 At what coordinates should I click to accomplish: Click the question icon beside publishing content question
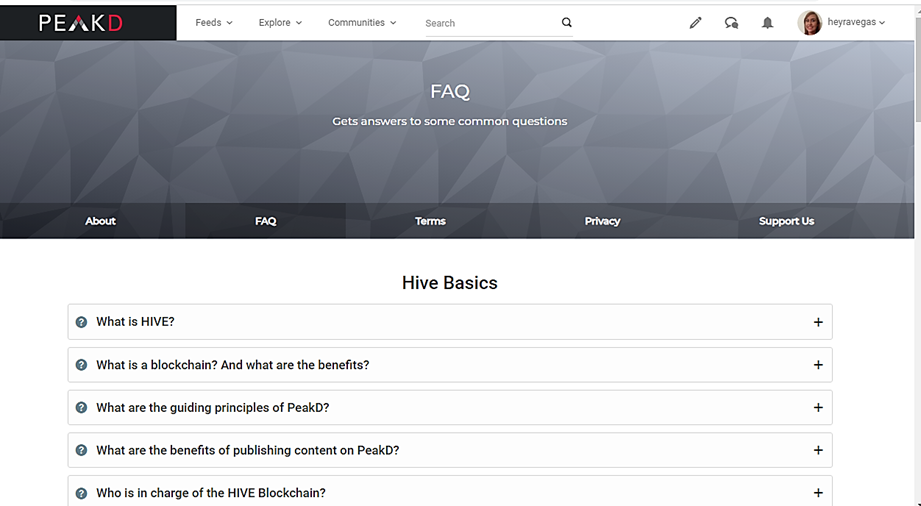tap(82, 450)
